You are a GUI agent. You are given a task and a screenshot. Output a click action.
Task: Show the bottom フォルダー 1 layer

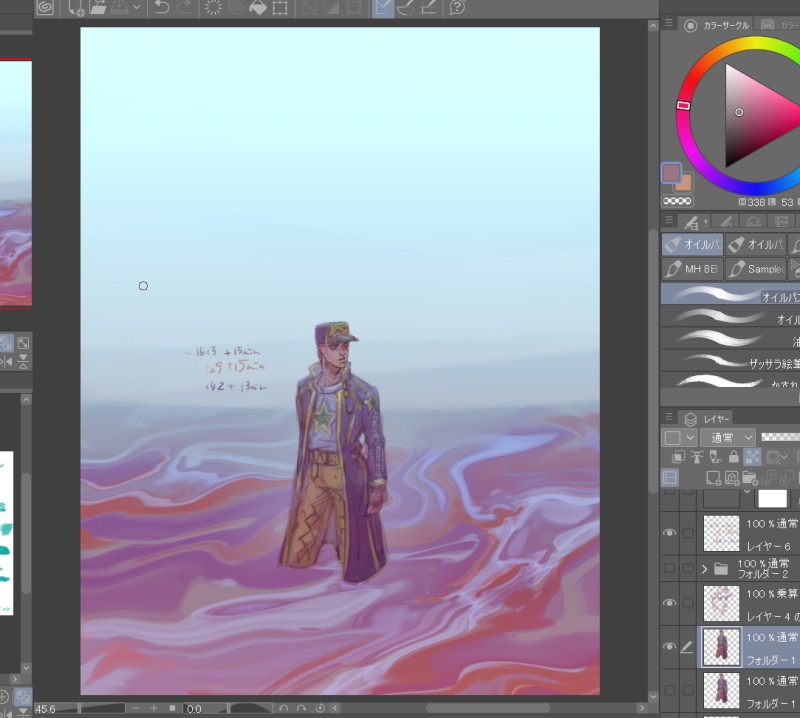point(669,690)
